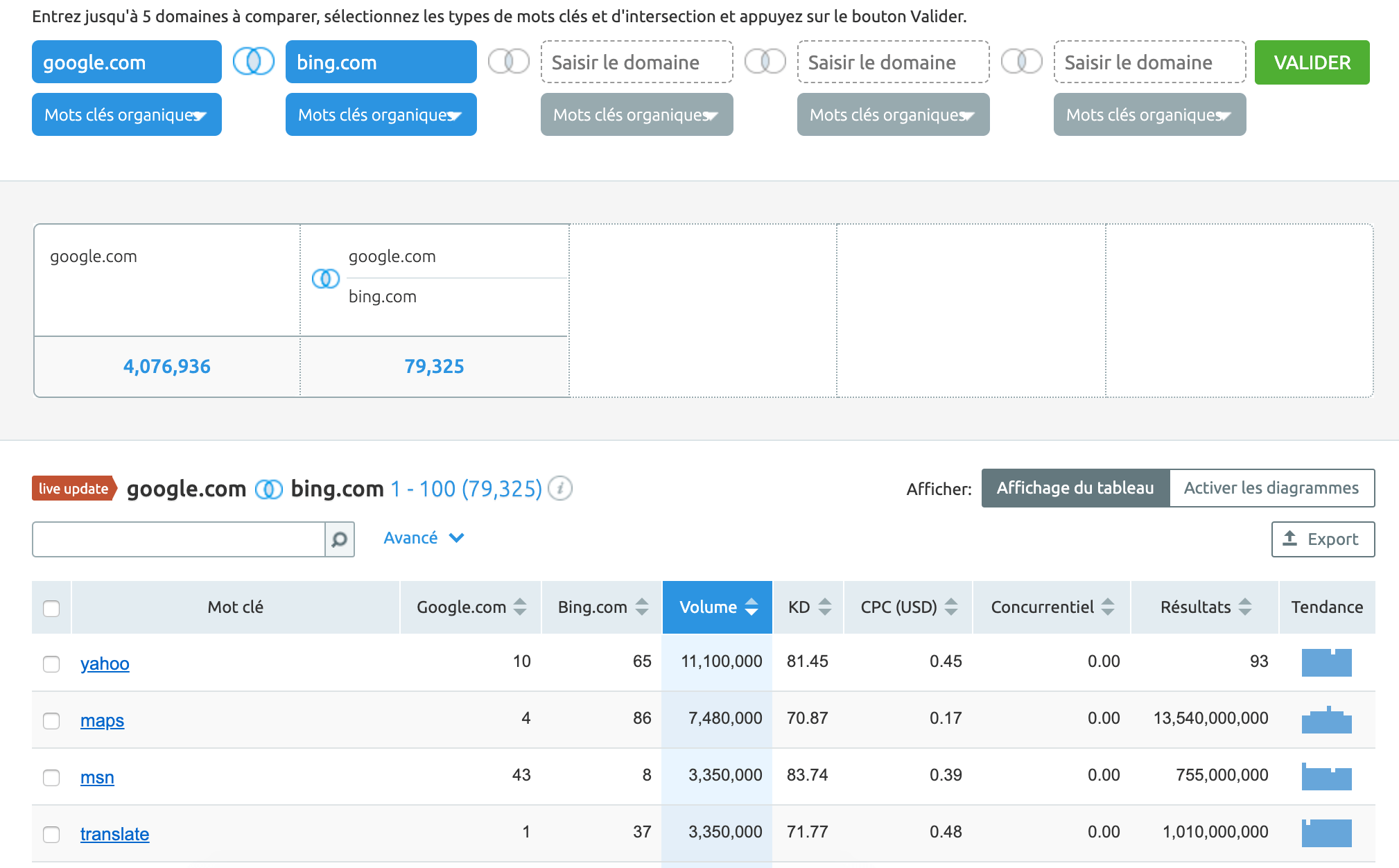Image resolution: width=1399 pixels, height=868 pixels.
Task: Open the info icon next to results count
Action: pyautogui.click(x=559, y=488)
